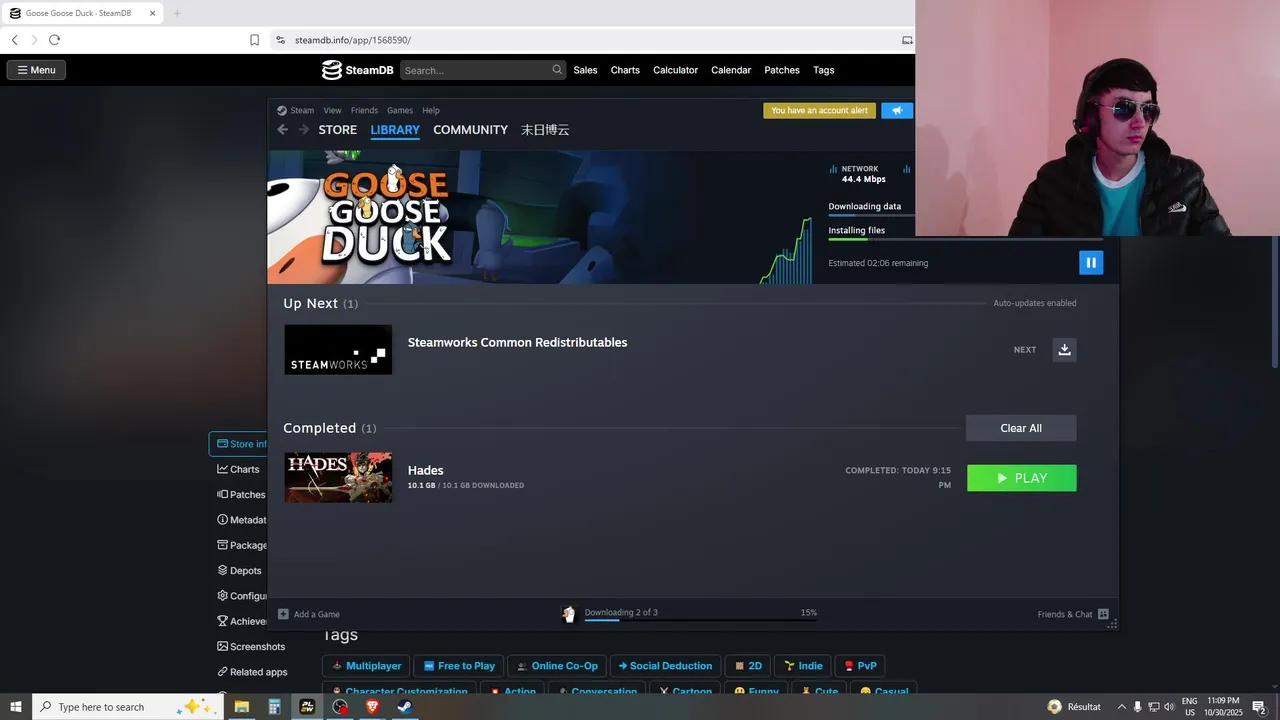Image resolution: width=1280 pixels, height=720 pixels.
Task: Open the SteamDB Calendar page
Action: tap(731, 70)
